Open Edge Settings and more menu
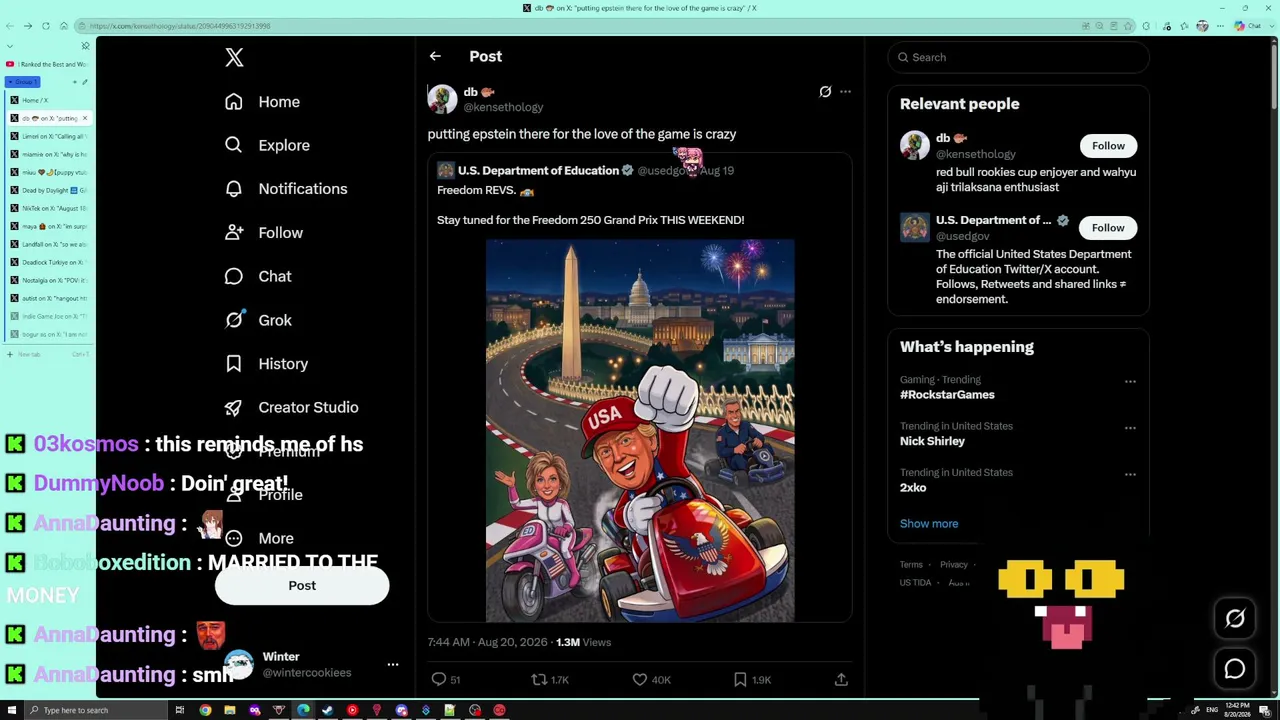This screenshot has height=720, width=1280. pyautogui.click(x=1221, y=26)
